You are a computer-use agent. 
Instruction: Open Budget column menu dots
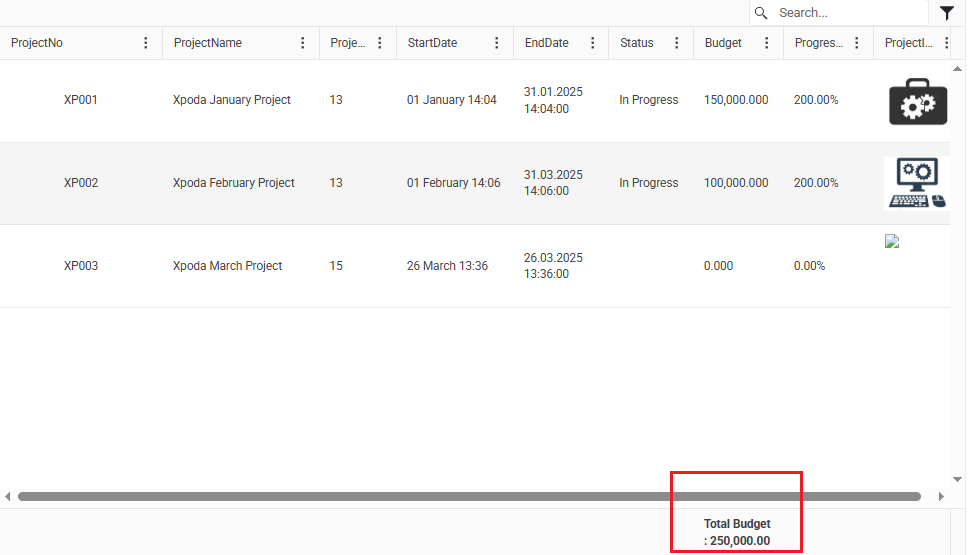(x=767, y=43)
